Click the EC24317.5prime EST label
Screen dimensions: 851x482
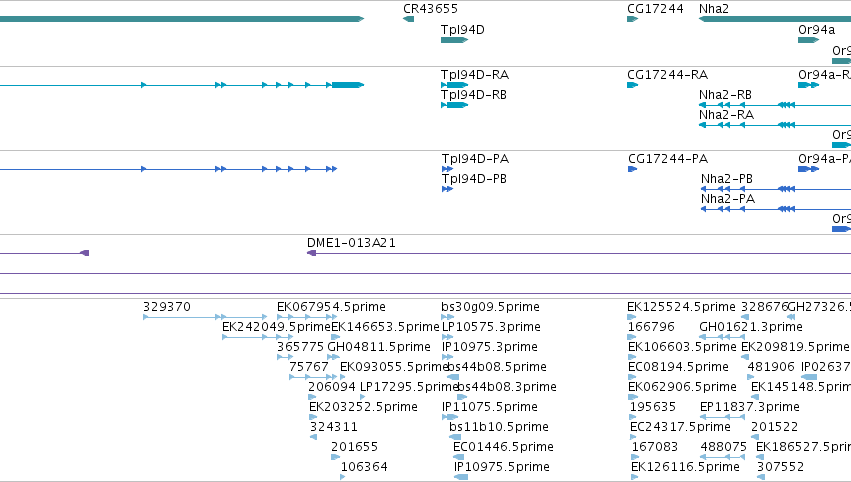coord(680,427)
